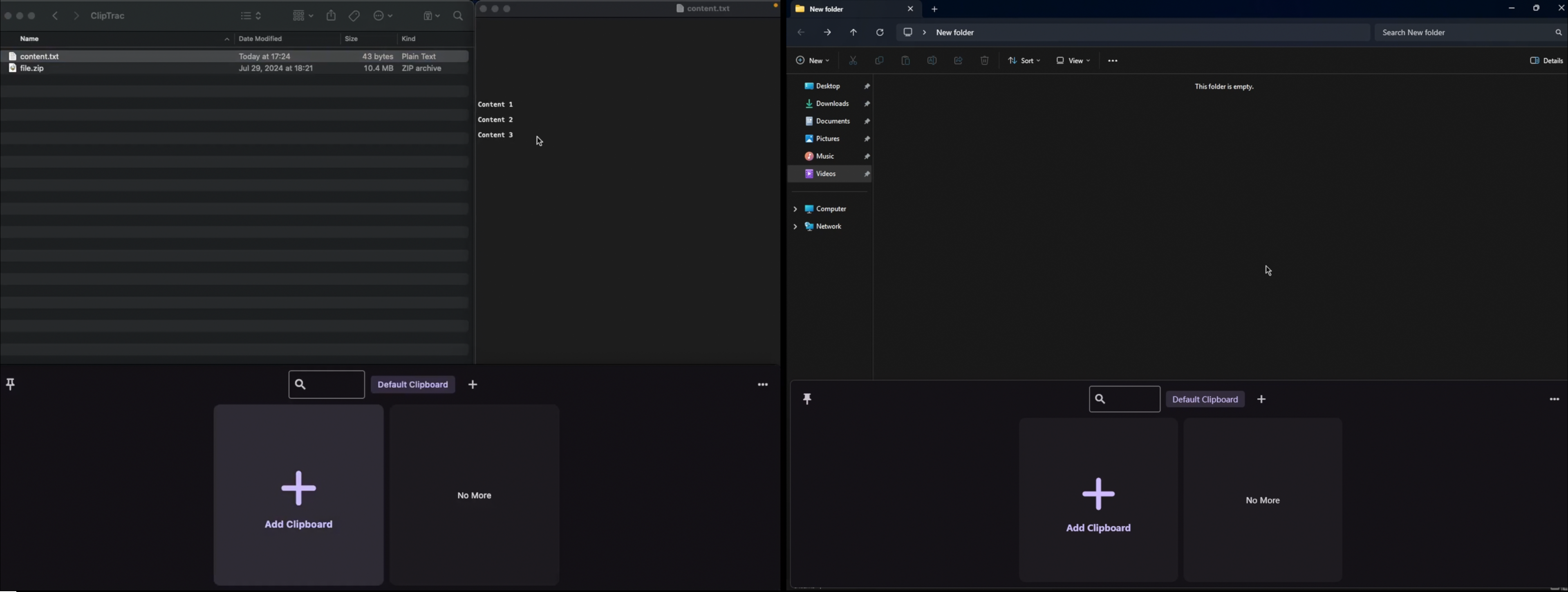This screenshot has height=592, width=1568.
Task: Click the left Add Clipboard card
Action: 298,495
